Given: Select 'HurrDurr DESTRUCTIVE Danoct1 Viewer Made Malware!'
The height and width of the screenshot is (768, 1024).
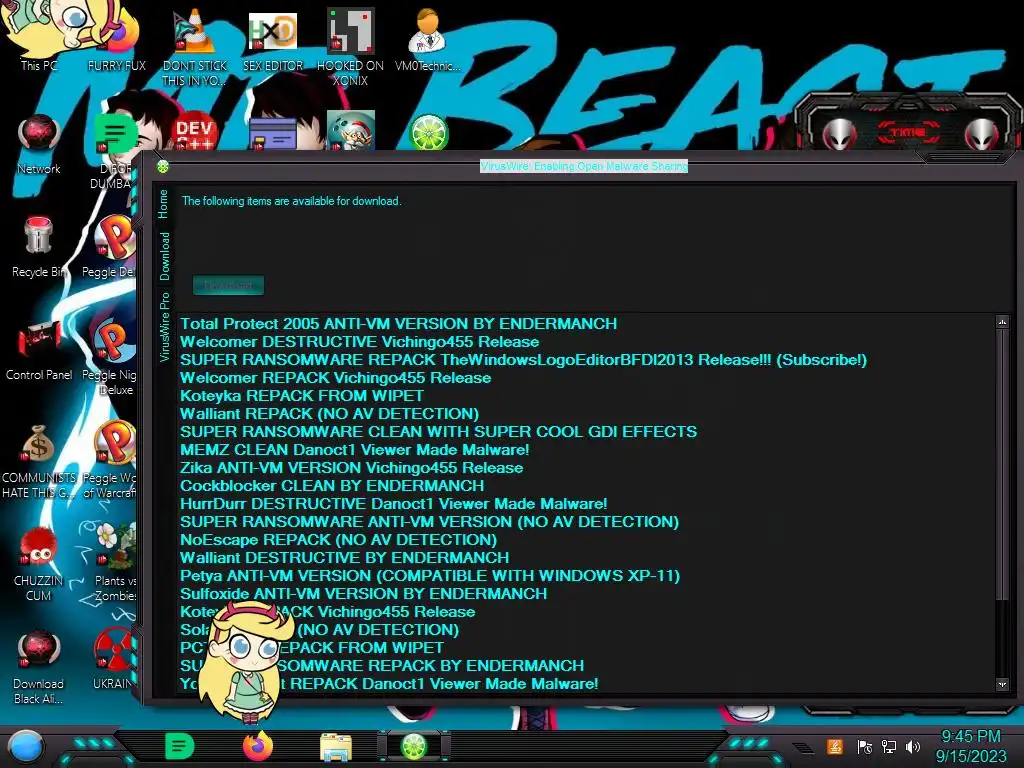Looking at the screenshot, I should pyautogui.click(x=394, y=504).
